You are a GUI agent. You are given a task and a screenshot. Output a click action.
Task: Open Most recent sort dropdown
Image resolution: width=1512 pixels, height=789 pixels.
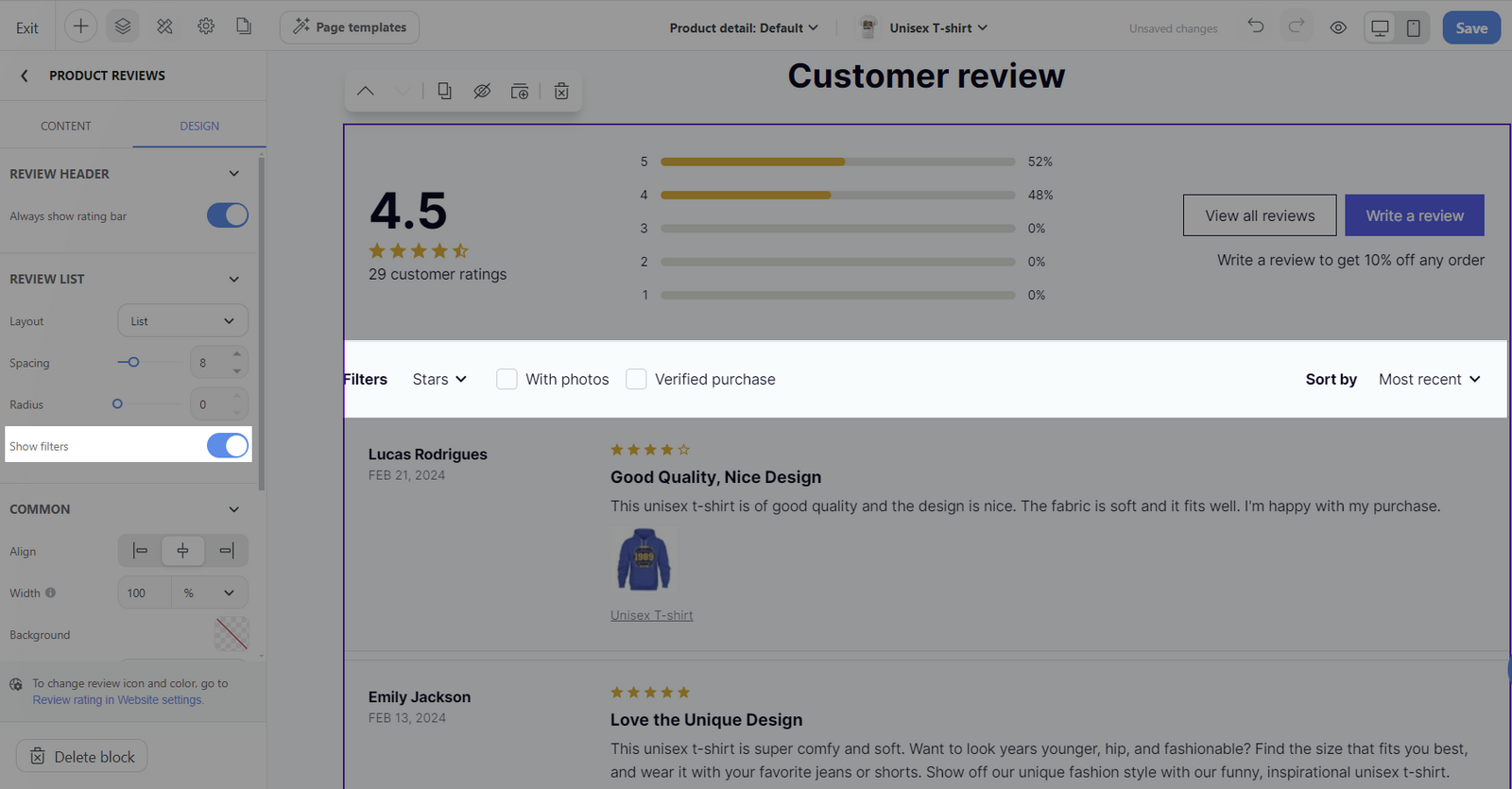point(1430,379)
